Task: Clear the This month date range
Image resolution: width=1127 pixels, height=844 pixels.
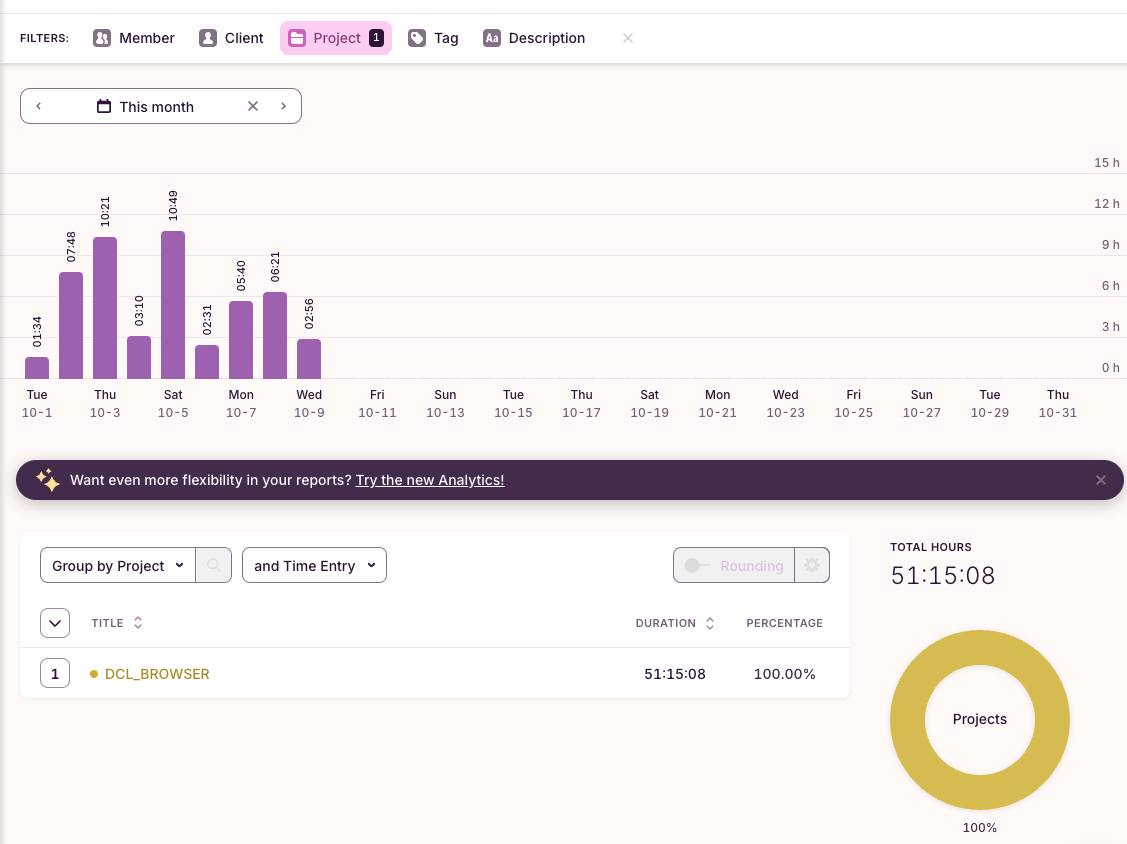Action: pyautogui.click(x=253, y=106)
